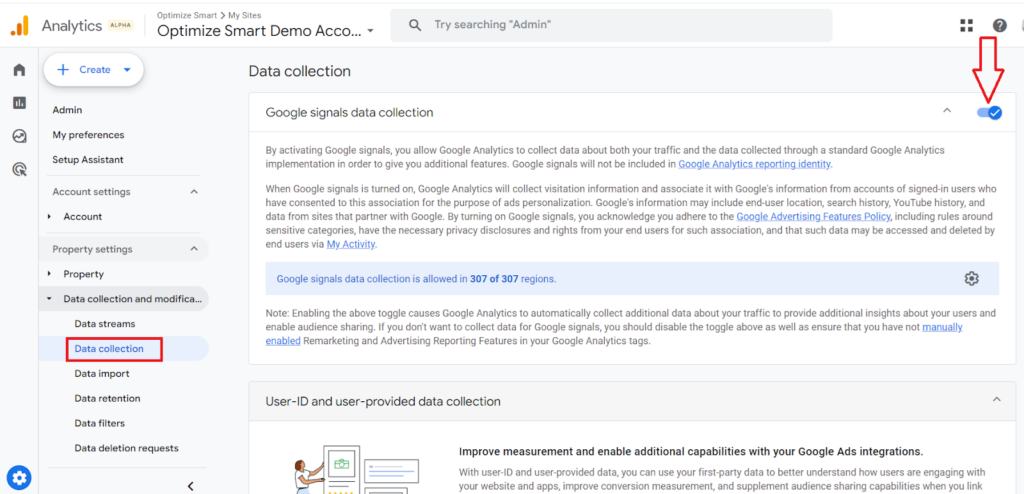Open the Create dropdown button

click(x=93, y=70)
